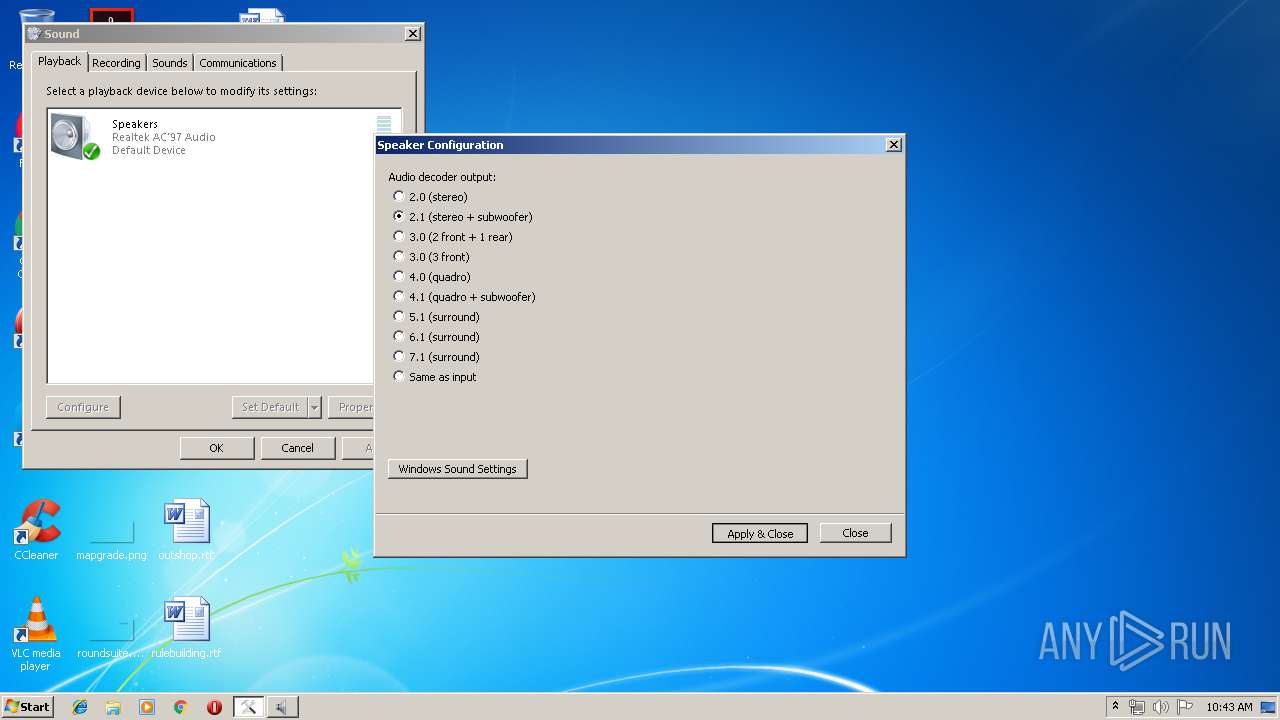The height and width of the screenshot is (720, 1280).
Task: Click Set Default button
Action: tap(270, 407)
